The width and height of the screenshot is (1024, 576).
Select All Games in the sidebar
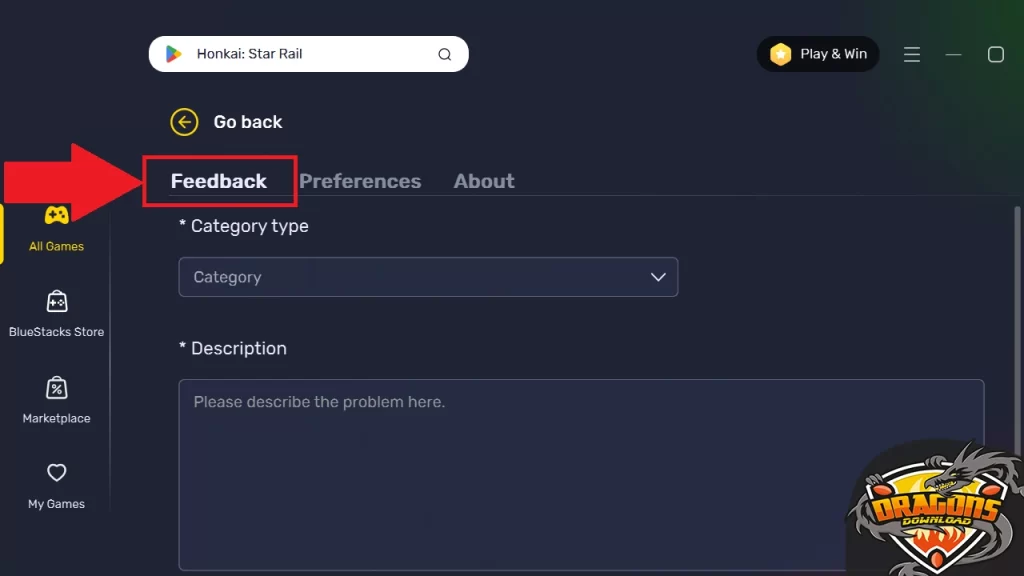(55, 225)
